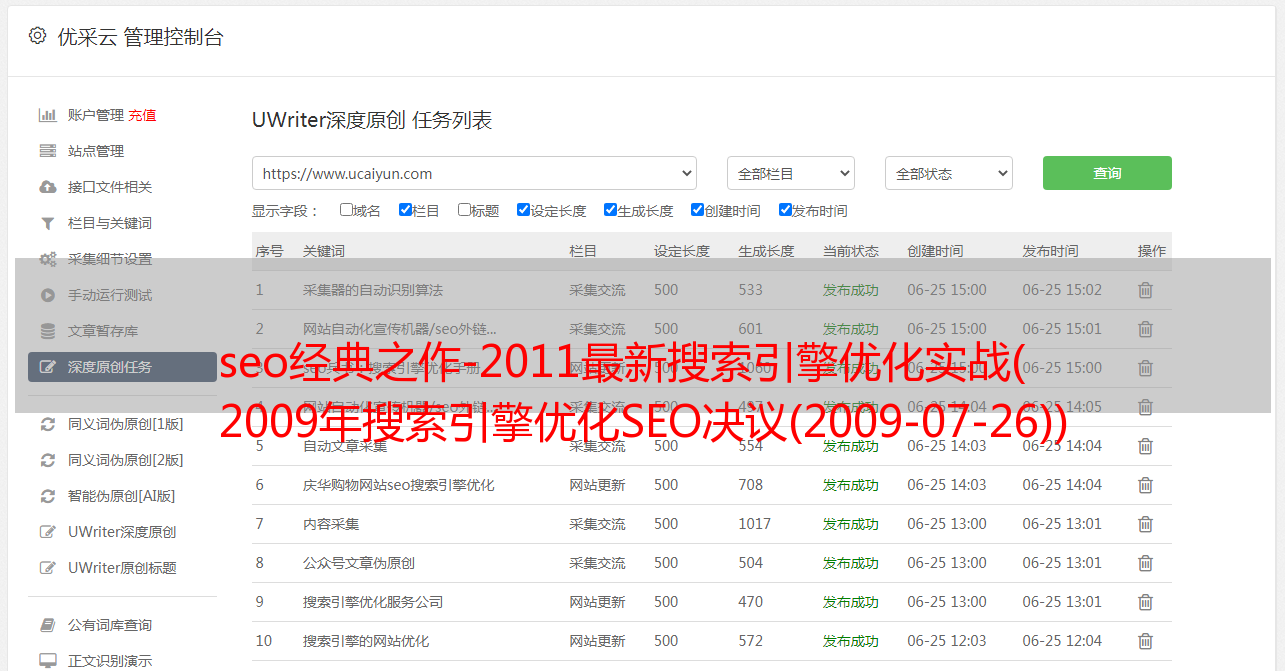Open 账户管理 chart icon in sidebar
Screen dimensions: 1285x671
(x=47, y=115)
